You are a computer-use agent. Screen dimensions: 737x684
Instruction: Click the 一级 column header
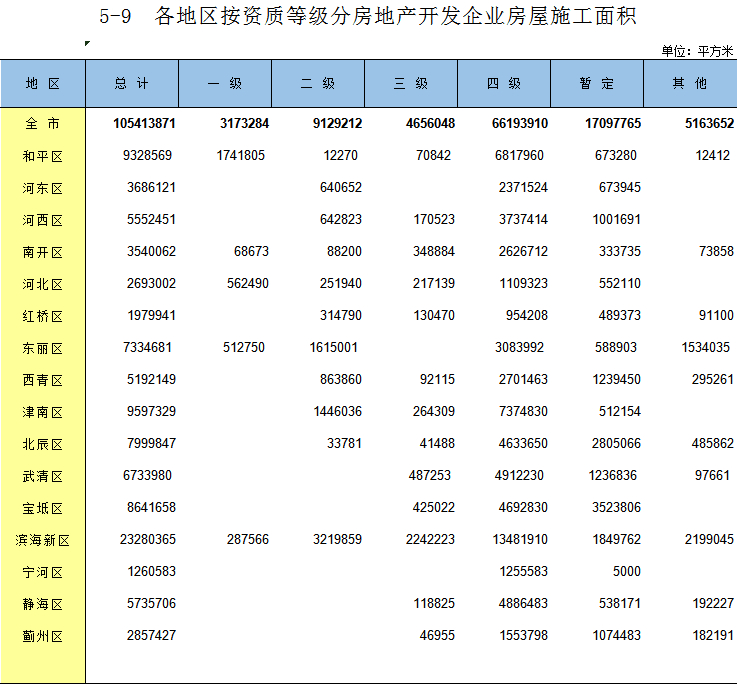click(225, 84)
